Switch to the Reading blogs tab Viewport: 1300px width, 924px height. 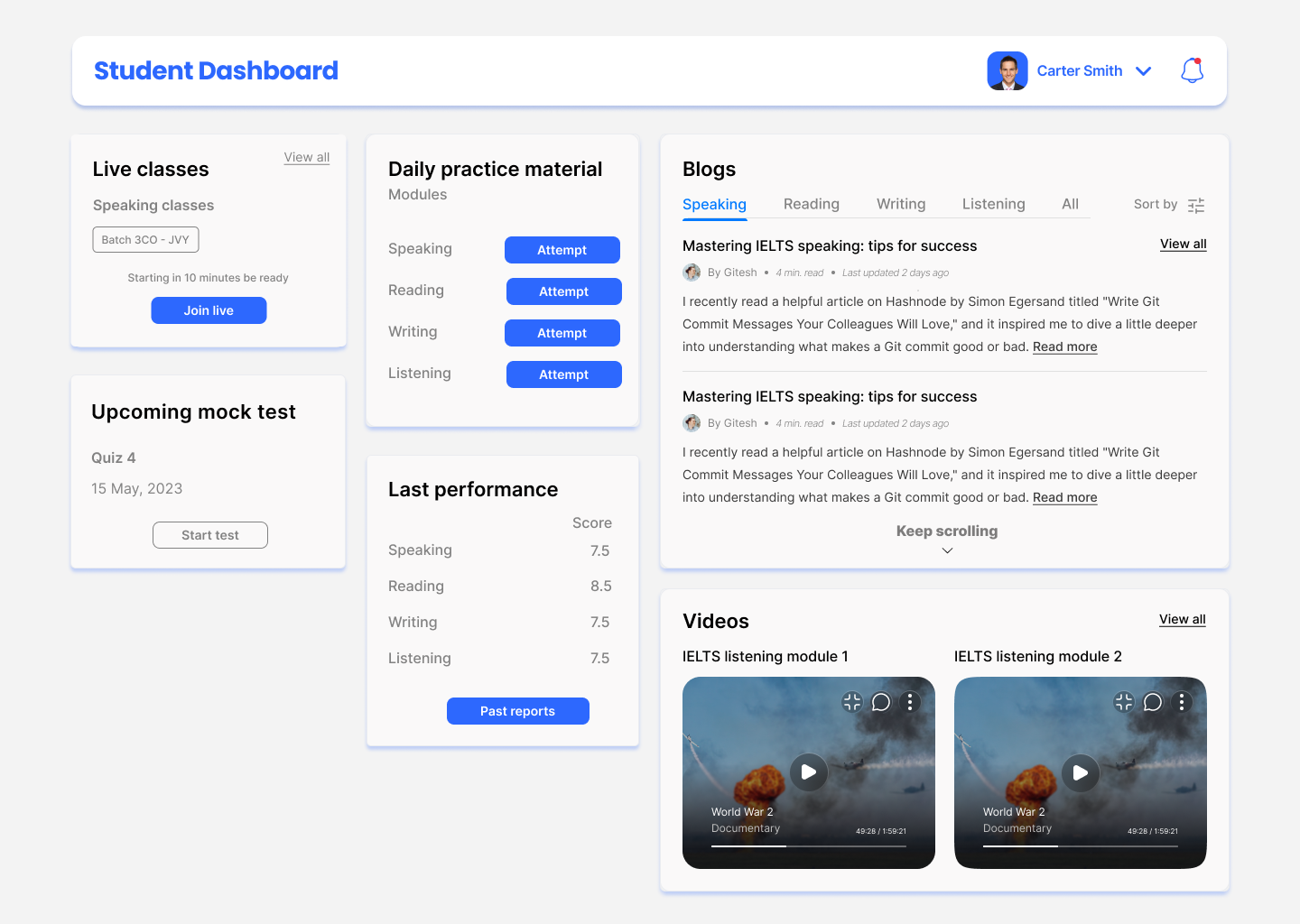812,204
